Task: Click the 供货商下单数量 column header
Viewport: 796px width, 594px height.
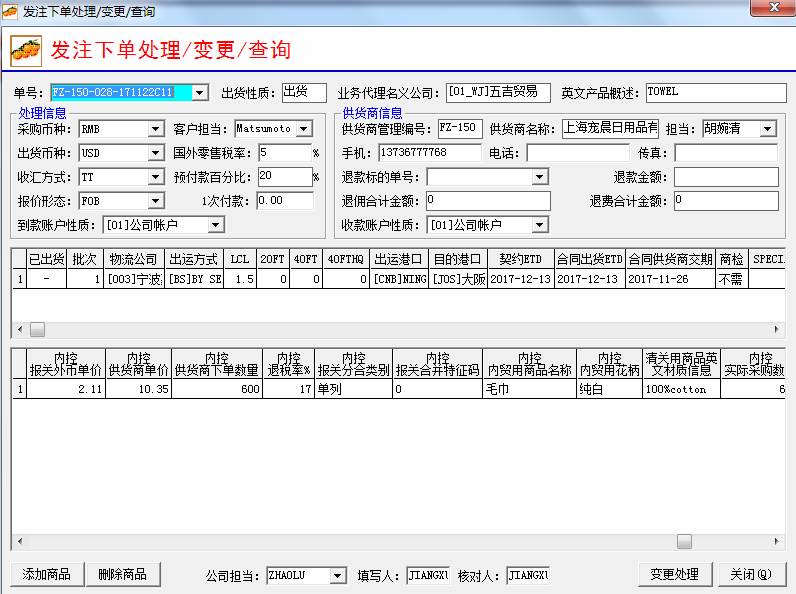Action: 217,364
